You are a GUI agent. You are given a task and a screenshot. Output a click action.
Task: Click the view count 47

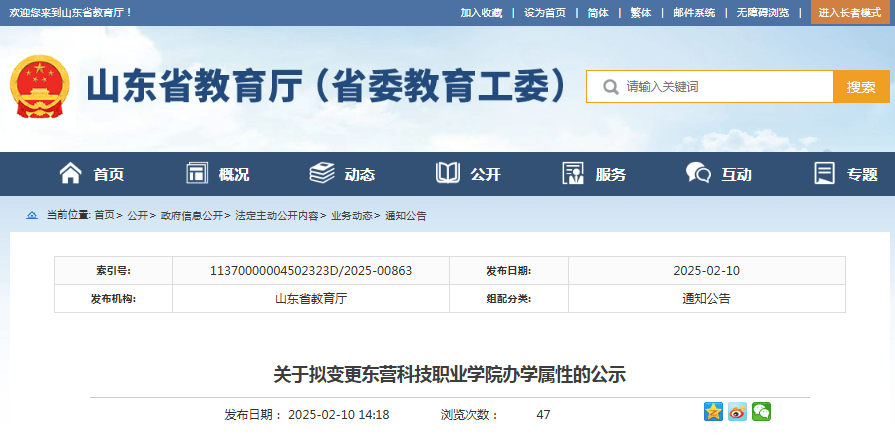(543, 415)
